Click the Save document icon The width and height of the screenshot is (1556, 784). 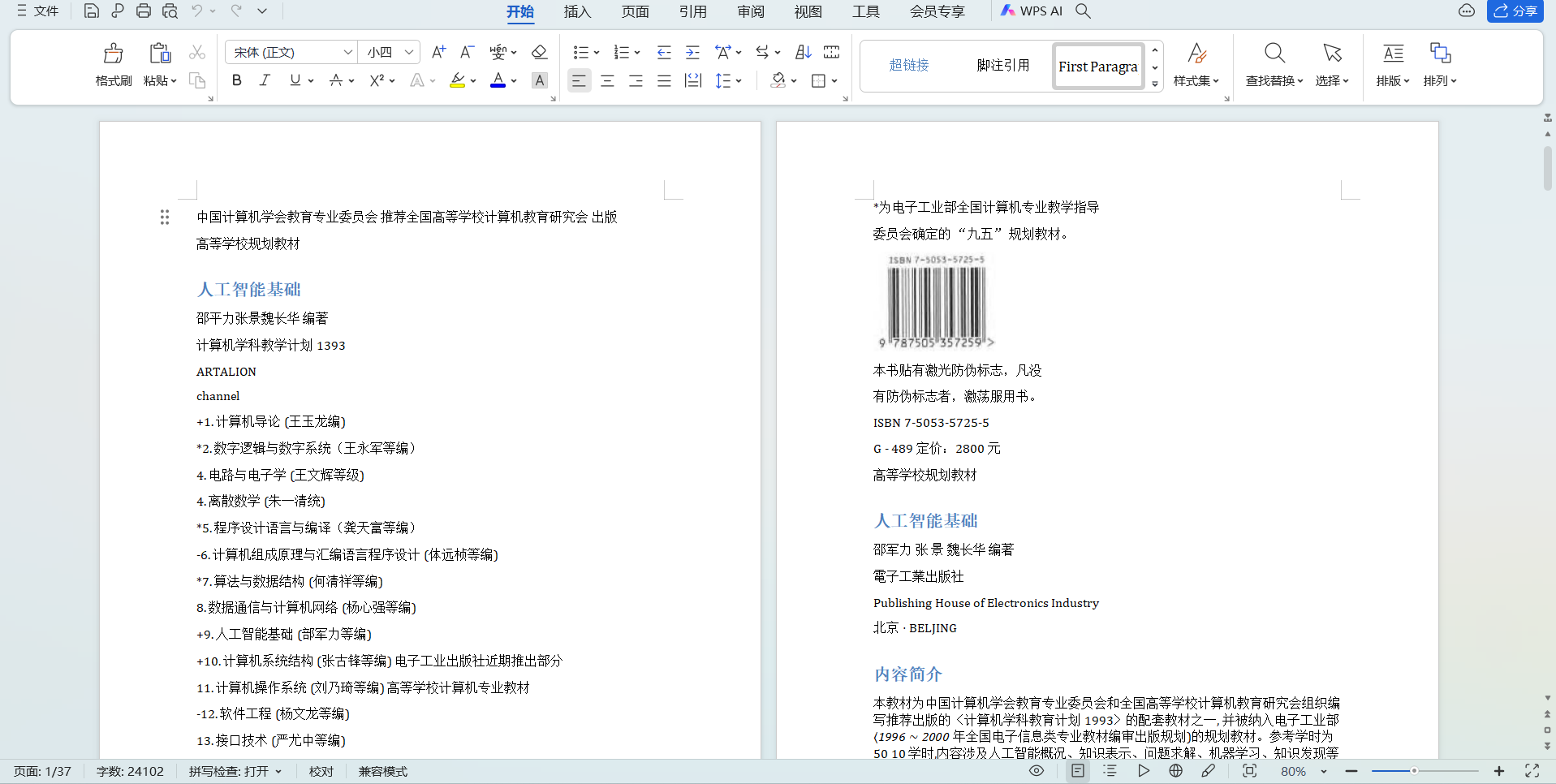click(x=92, y=11)
